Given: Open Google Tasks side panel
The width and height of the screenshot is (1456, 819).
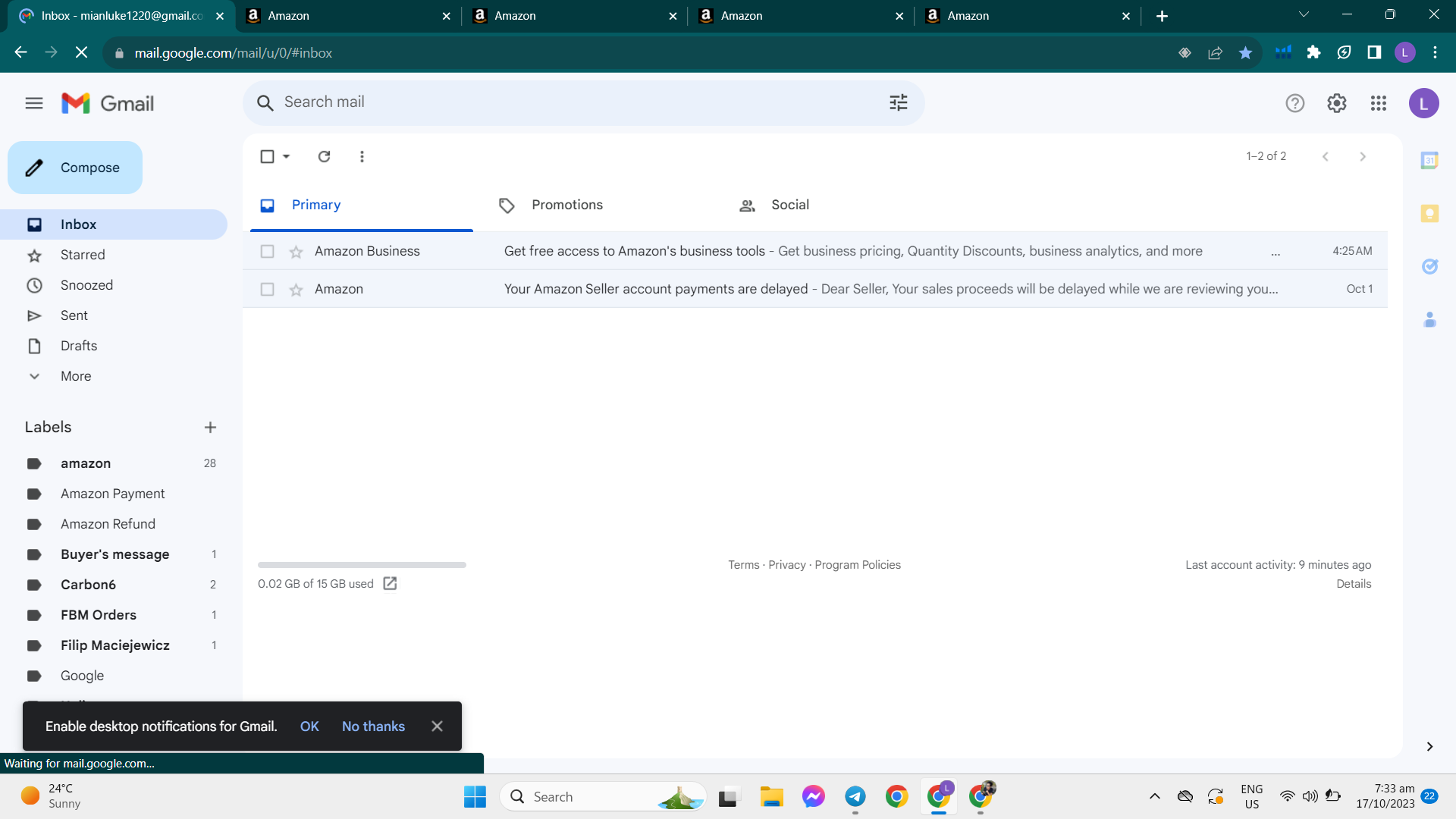Looking at the screenshot, I should pyautogui.click(x=1429, y=266).
